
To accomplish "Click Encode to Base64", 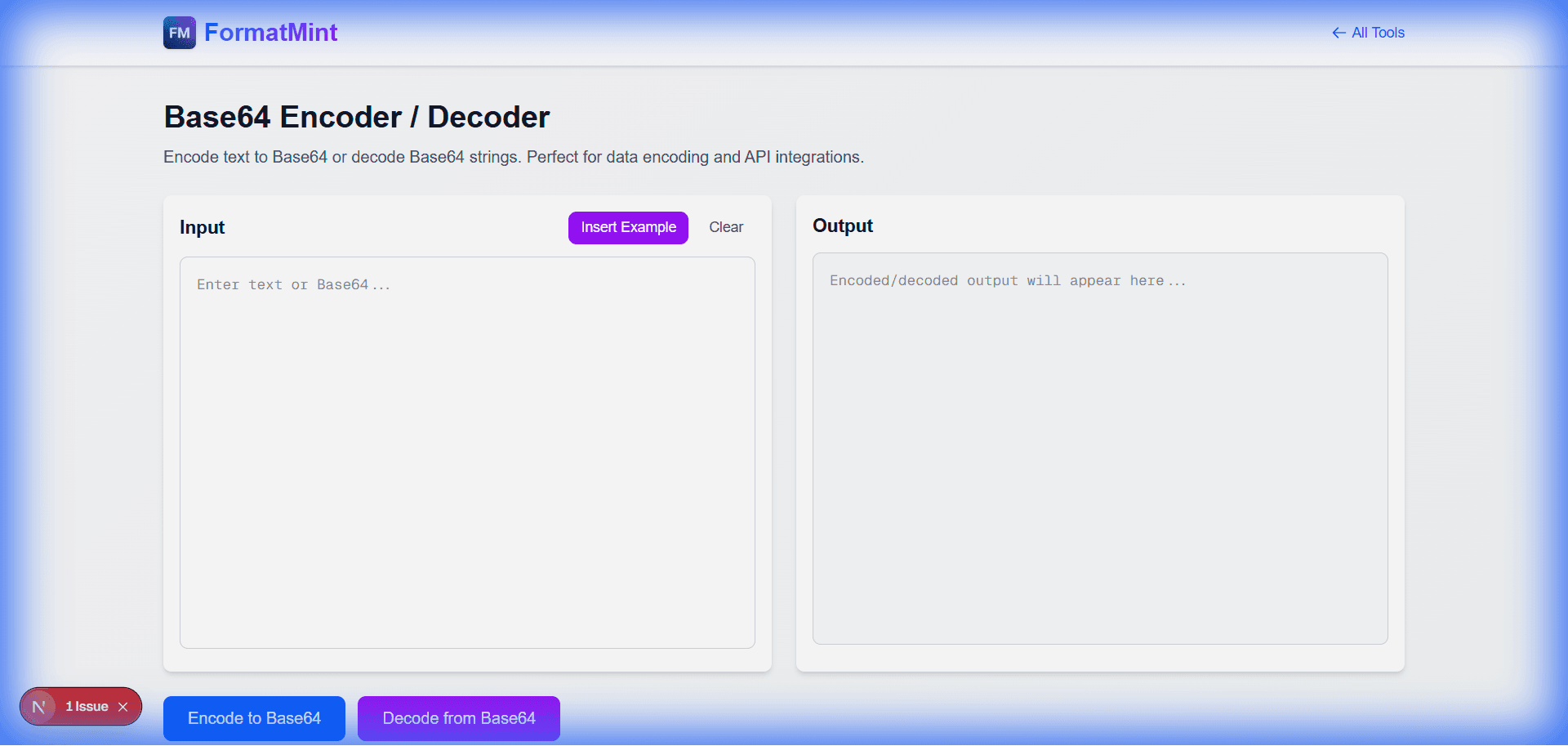I will tap(254, 718).
